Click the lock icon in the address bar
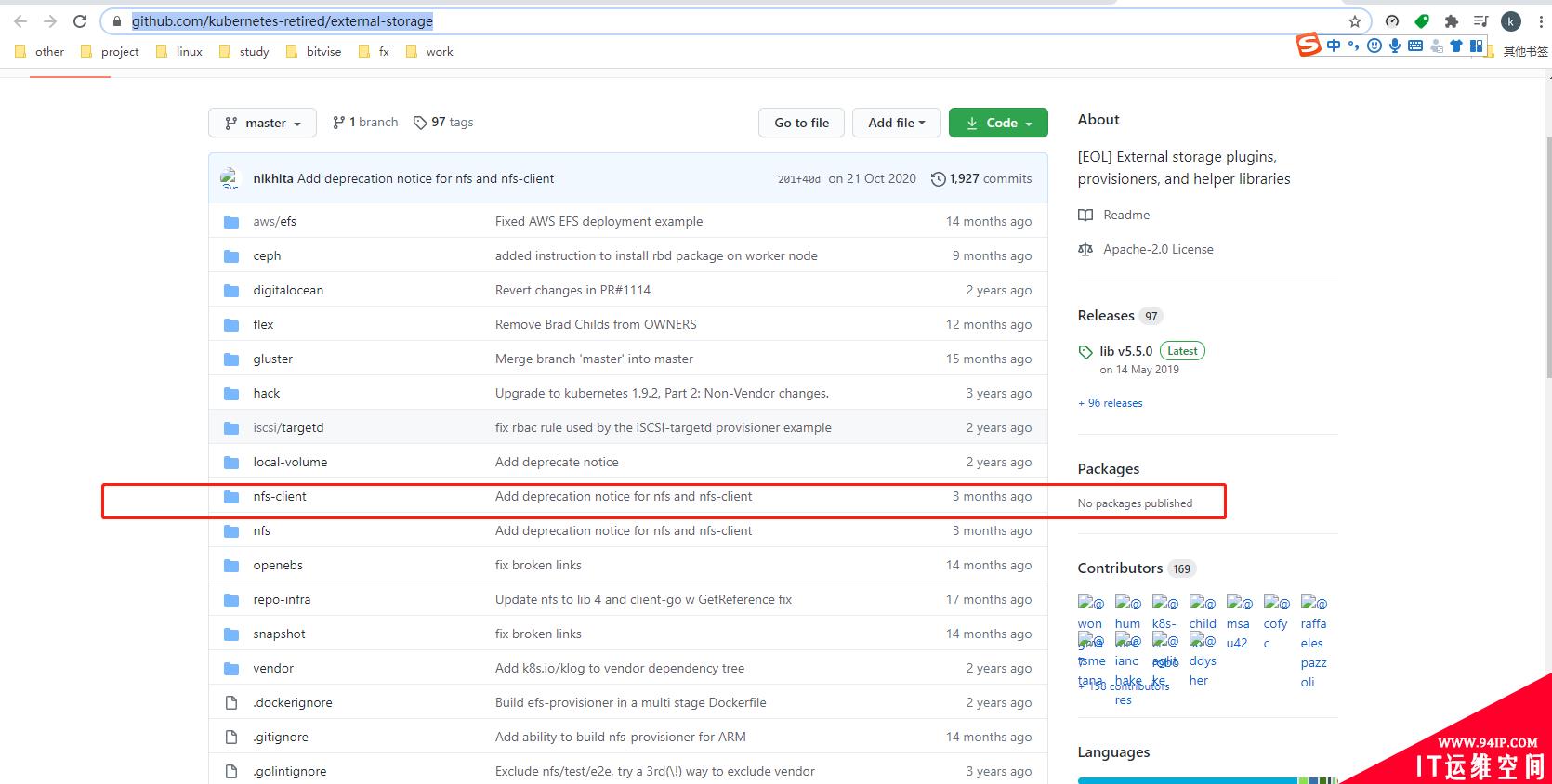Viewport: 1552px width, 784px height. pos(116,20)
